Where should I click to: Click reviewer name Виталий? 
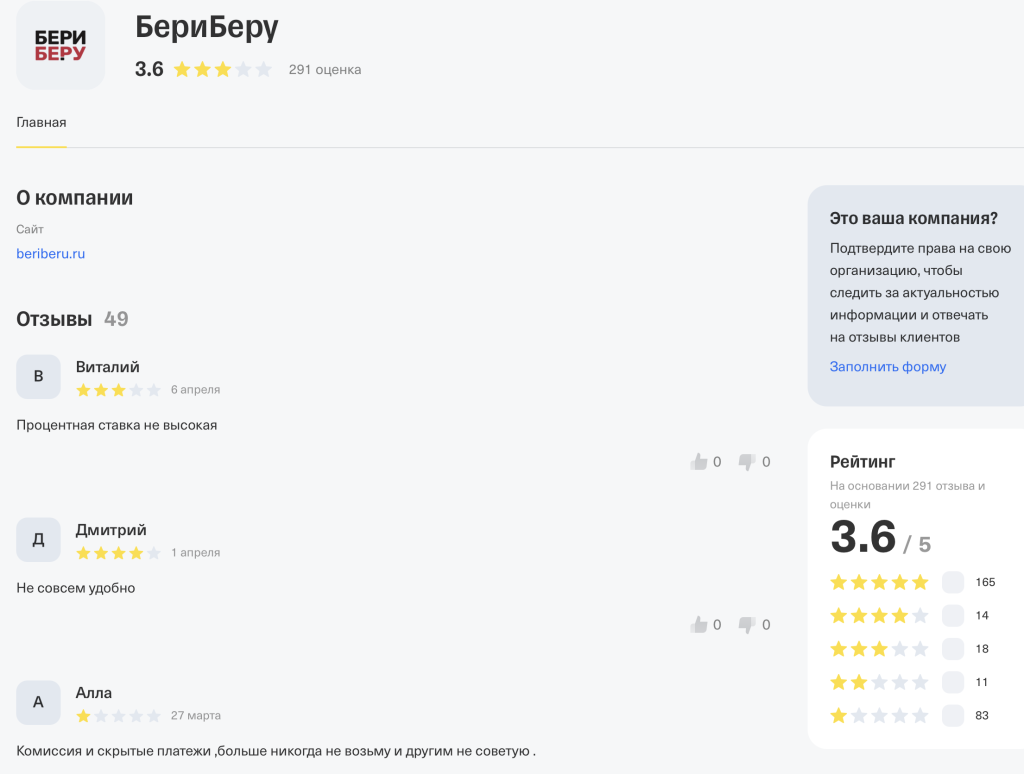pyautogui.click(x=108, y=367)
